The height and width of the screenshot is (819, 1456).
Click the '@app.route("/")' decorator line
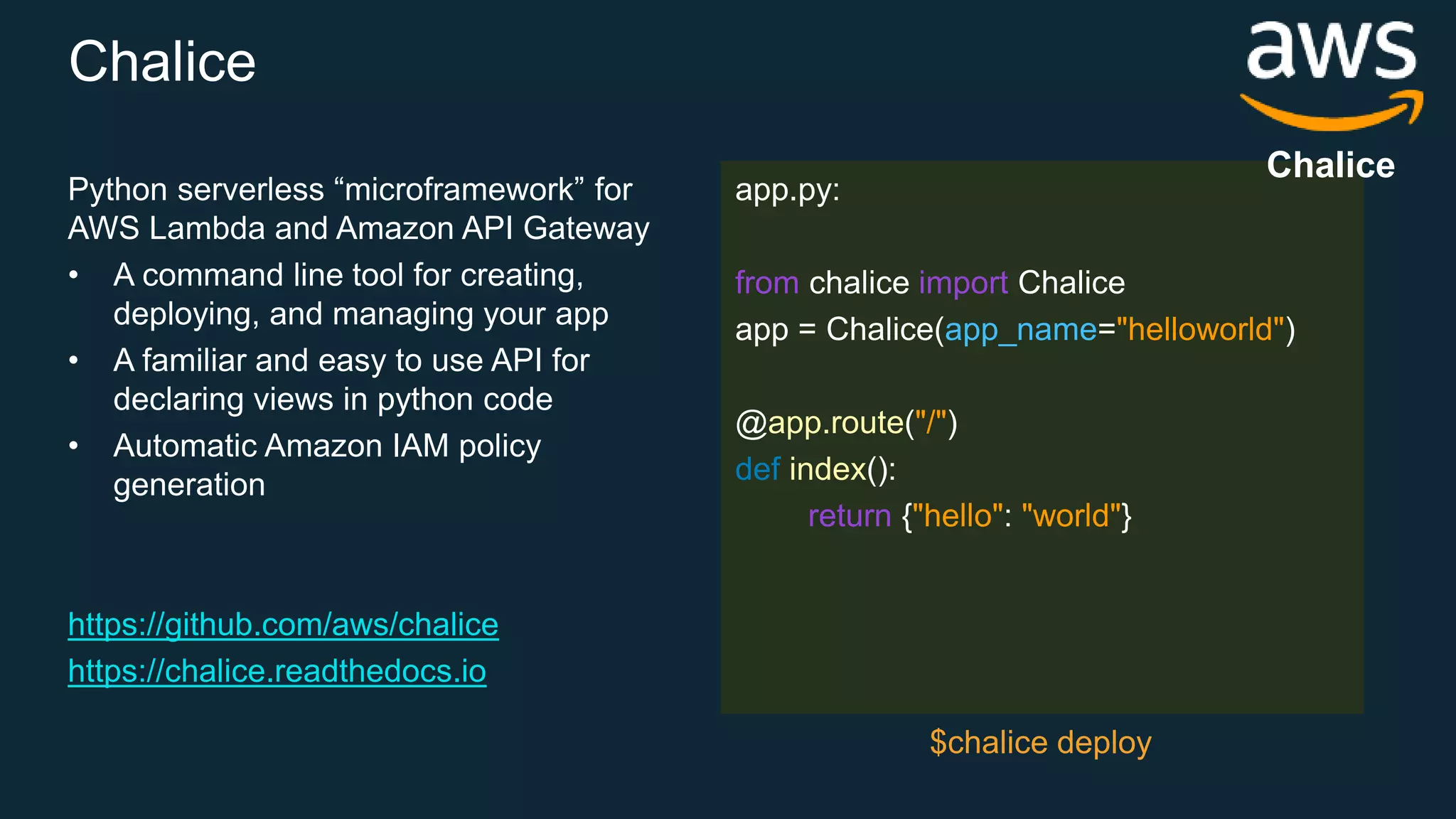(x=846, y=423)
